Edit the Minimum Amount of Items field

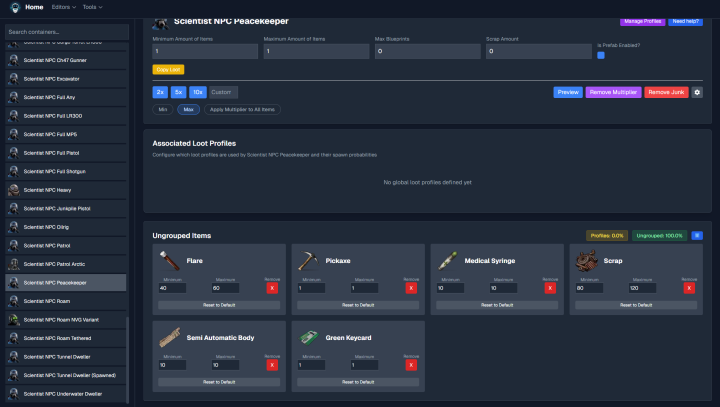[x=205, y=51]
